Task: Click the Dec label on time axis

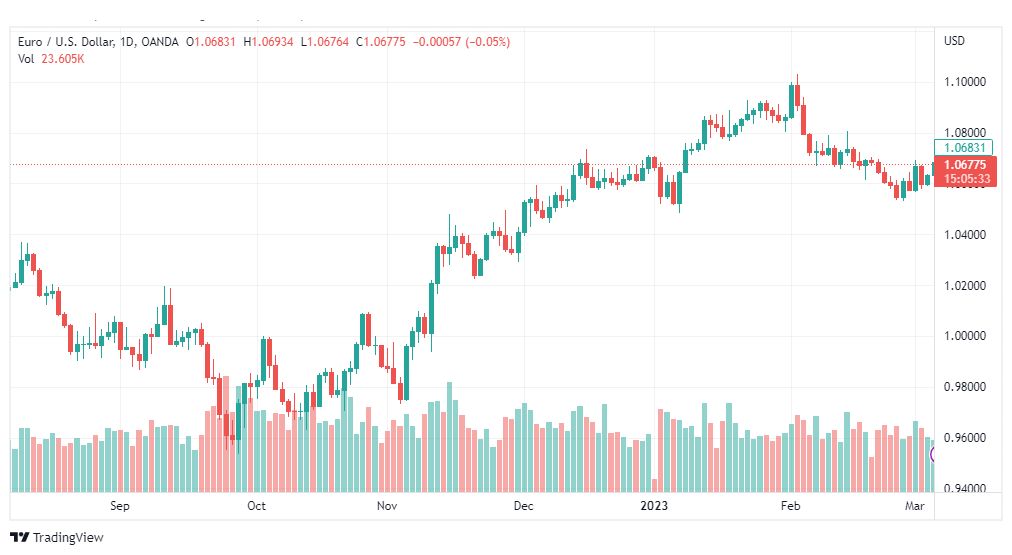Action: tap(523, 505)
